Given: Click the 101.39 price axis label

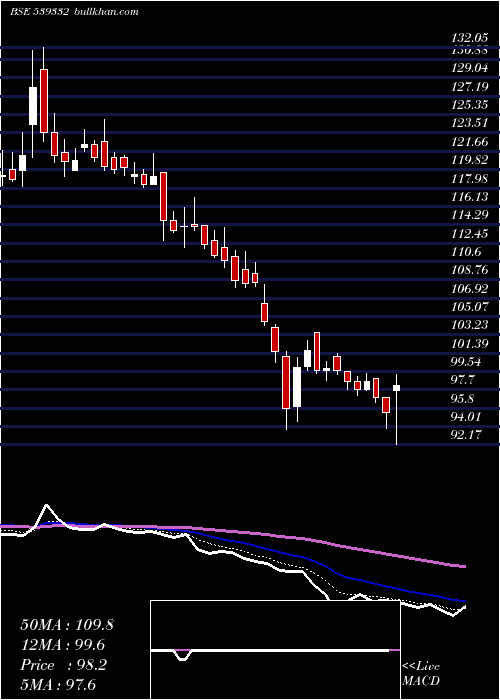Looking at the screenshot, I should click(469, 344).
